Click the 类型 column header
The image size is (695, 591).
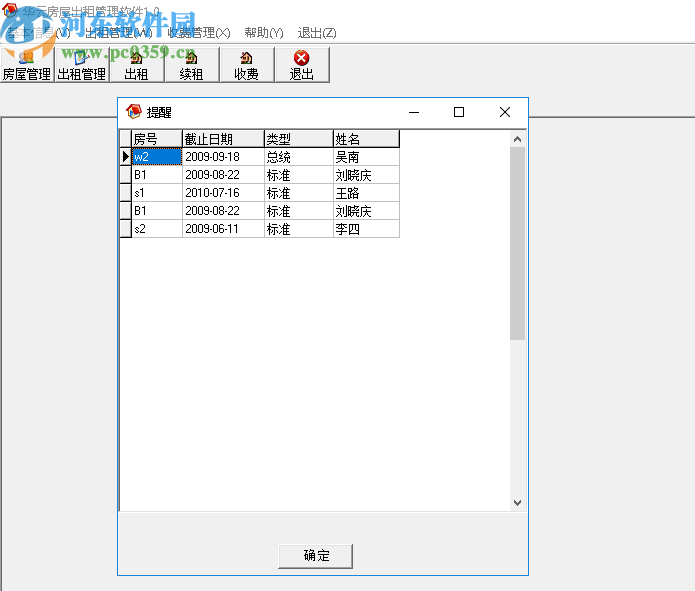pos(299,139)
